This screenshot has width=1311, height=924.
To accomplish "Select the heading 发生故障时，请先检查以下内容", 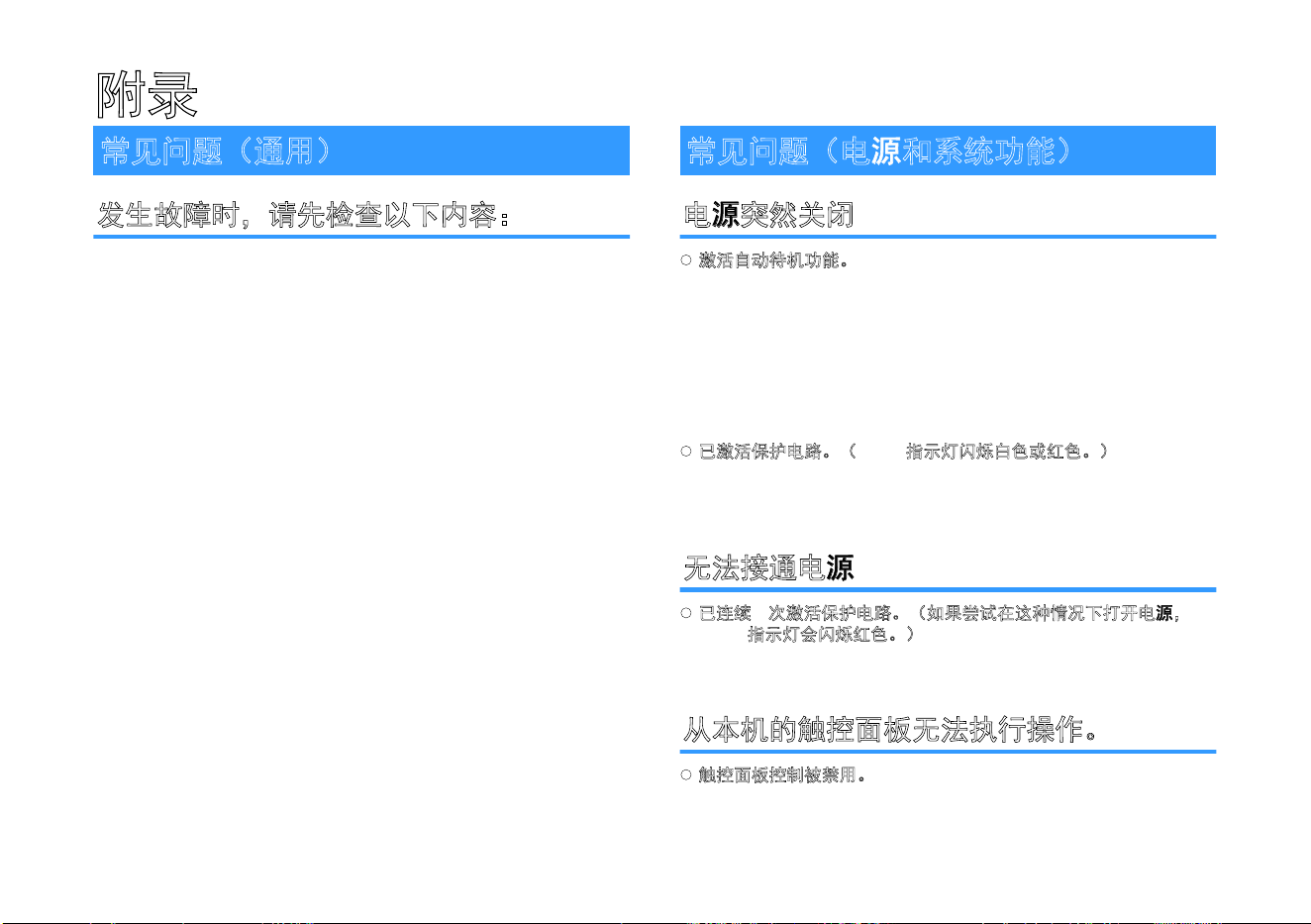I will [303, 215].
